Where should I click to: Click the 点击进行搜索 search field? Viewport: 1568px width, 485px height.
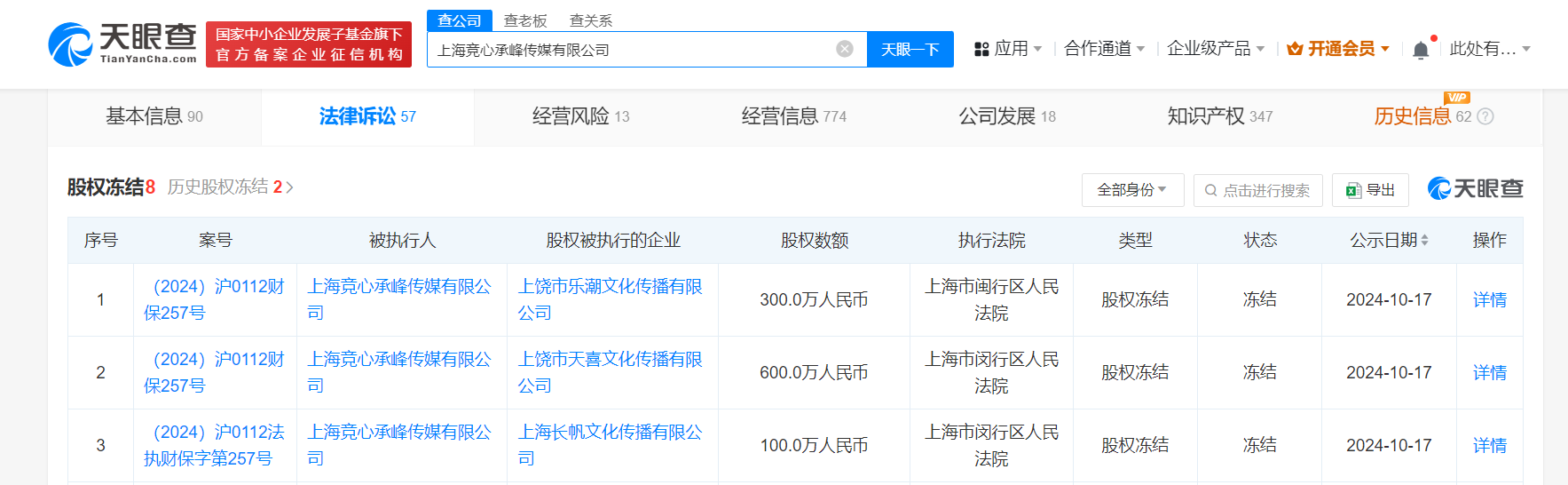[1258, 190]
